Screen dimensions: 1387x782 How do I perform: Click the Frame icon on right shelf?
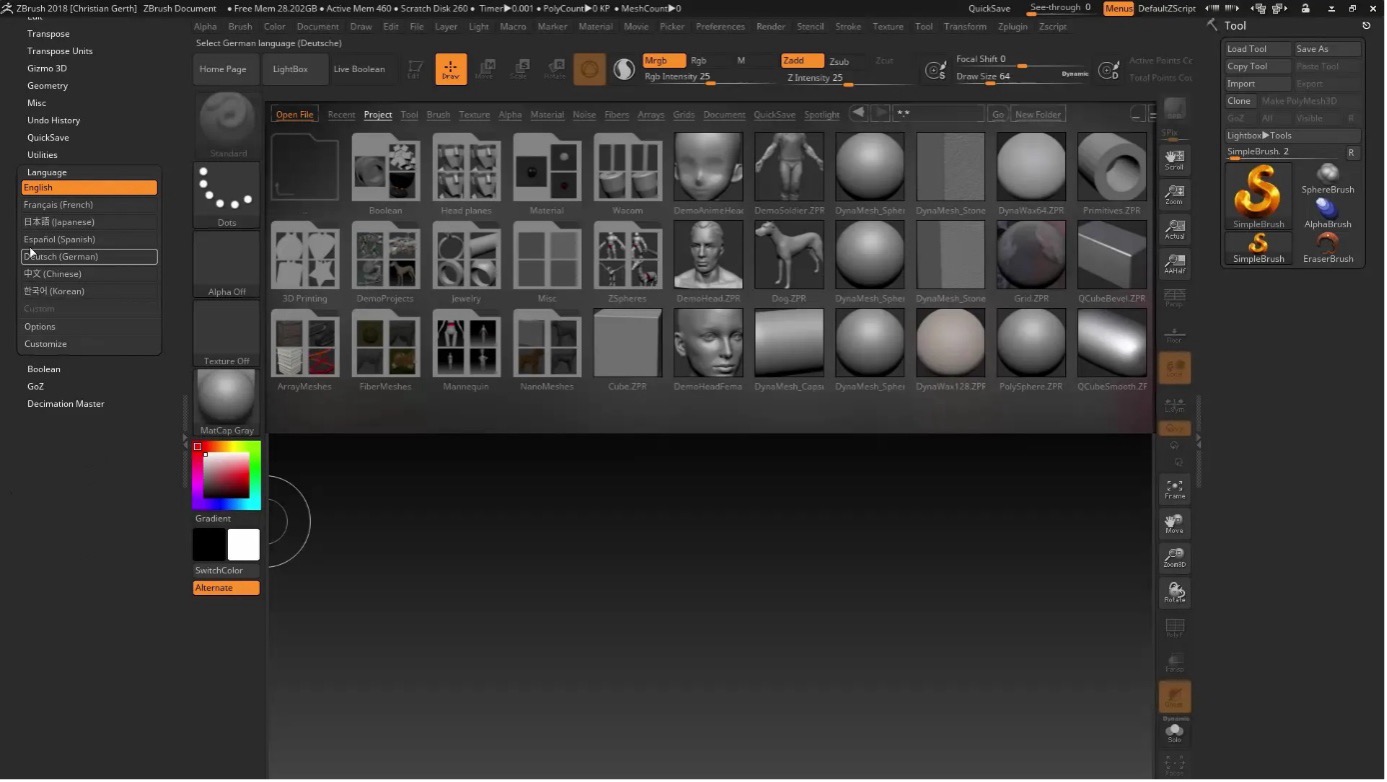(x=1175, y=489)
